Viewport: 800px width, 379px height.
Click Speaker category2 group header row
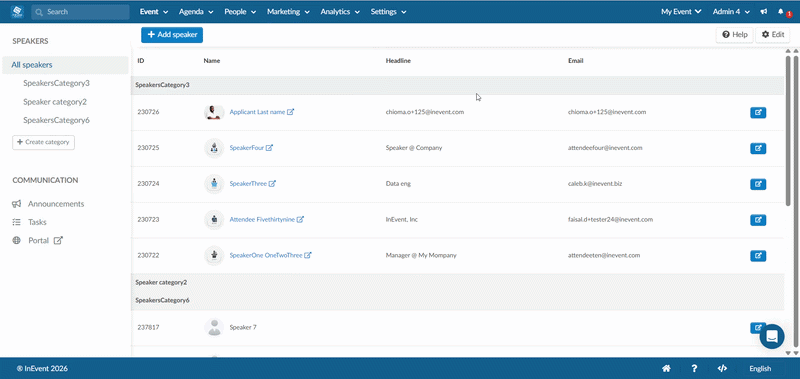458,282
